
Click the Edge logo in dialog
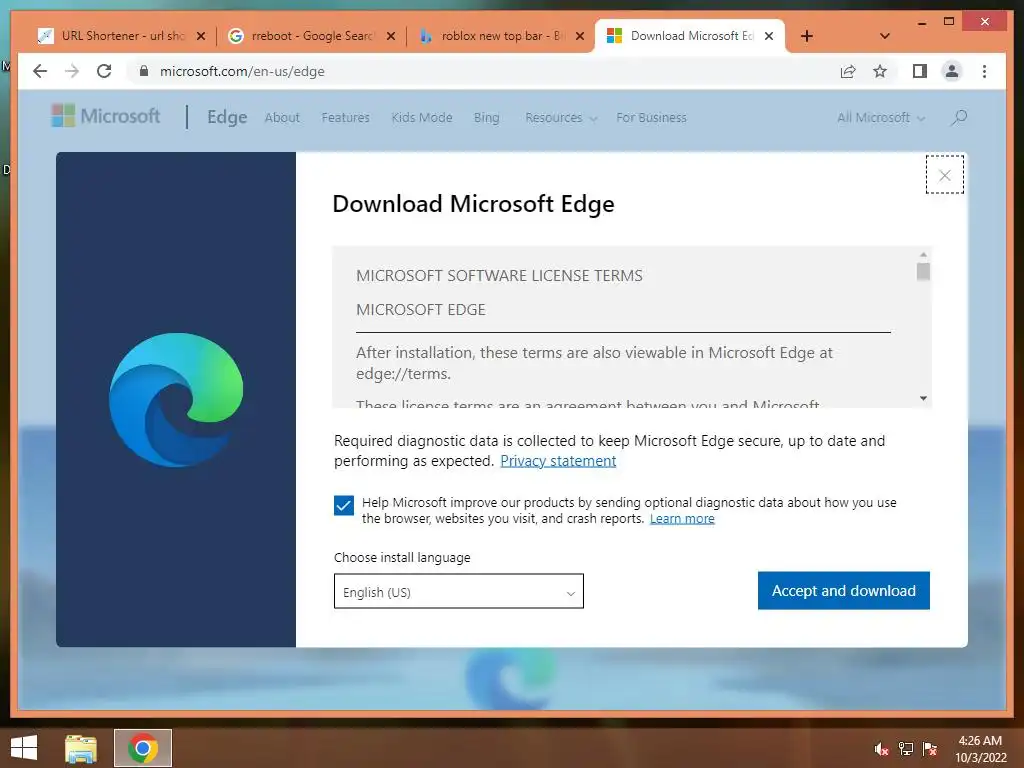(x=176, y=400)
